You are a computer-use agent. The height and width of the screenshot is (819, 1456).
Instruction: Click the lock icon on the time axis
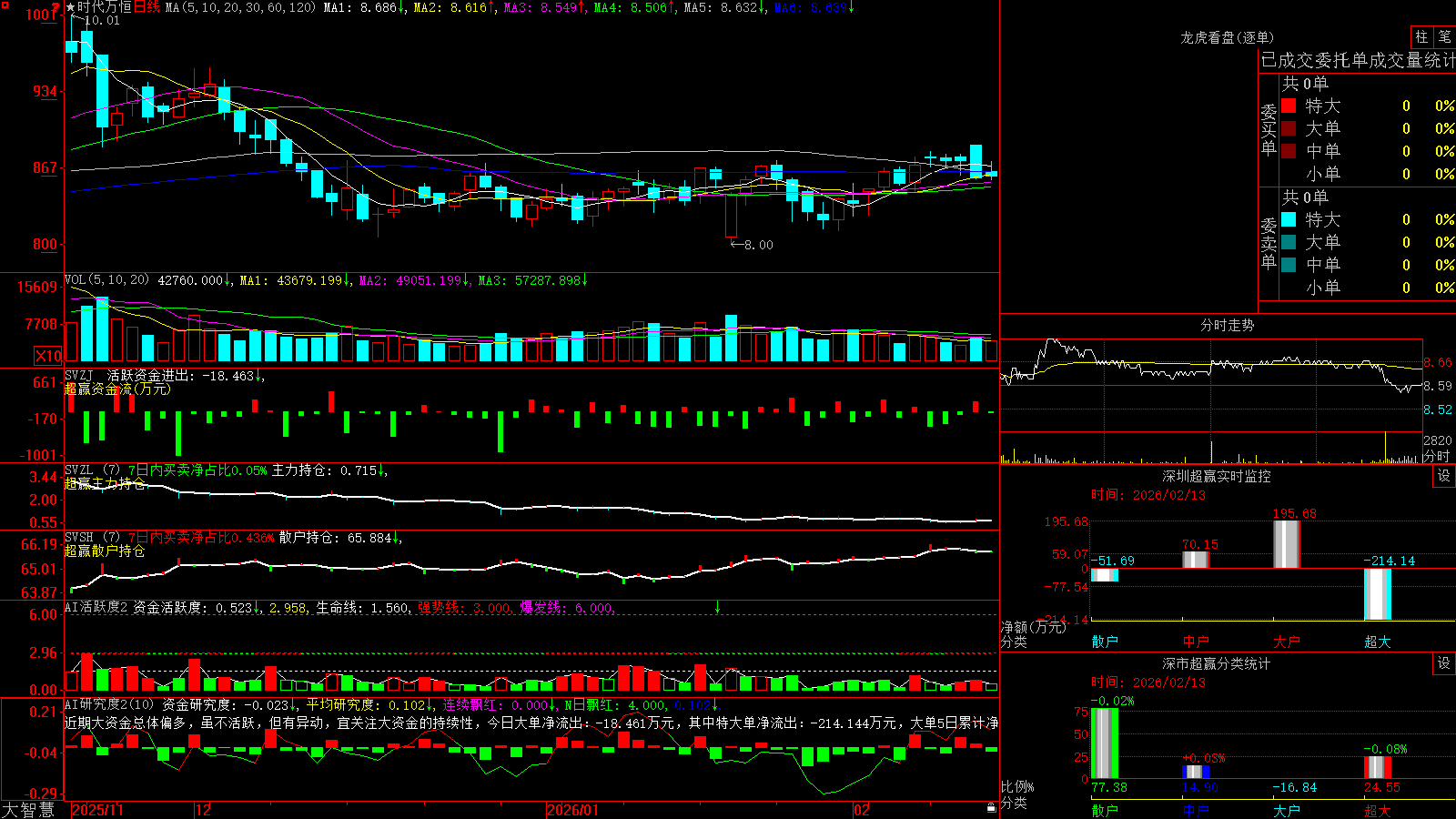[992, 808]
